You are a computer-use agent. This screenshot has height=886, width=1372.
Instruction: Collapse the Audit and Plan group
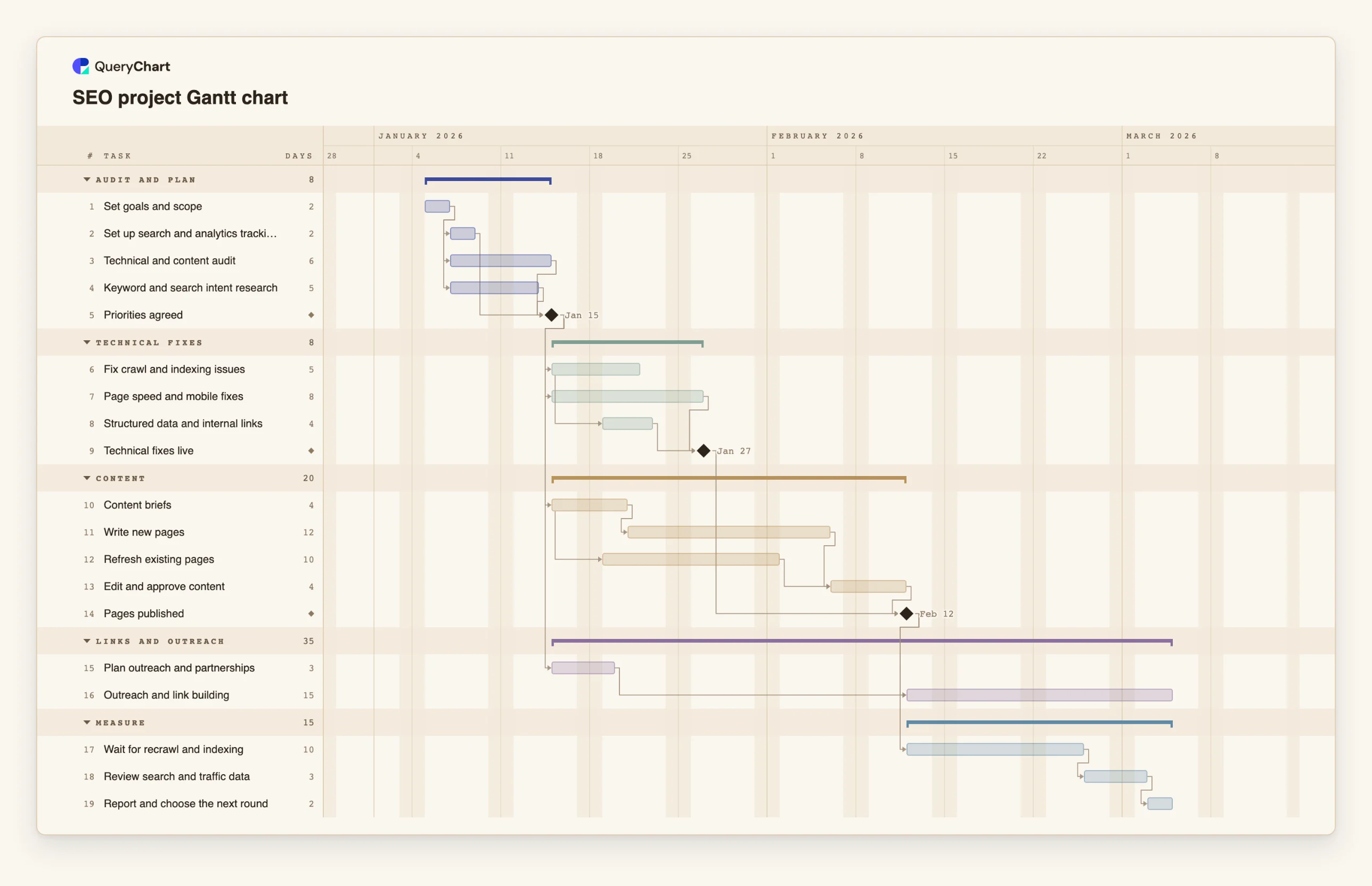(87, 179)
